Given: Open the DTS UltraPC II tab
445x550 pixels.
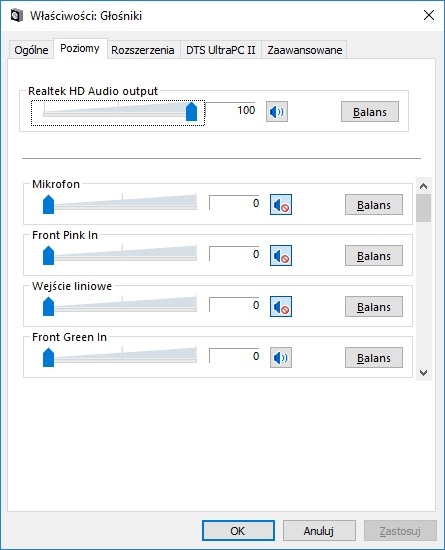Looking at the screenshot, I should pos(221,50).
